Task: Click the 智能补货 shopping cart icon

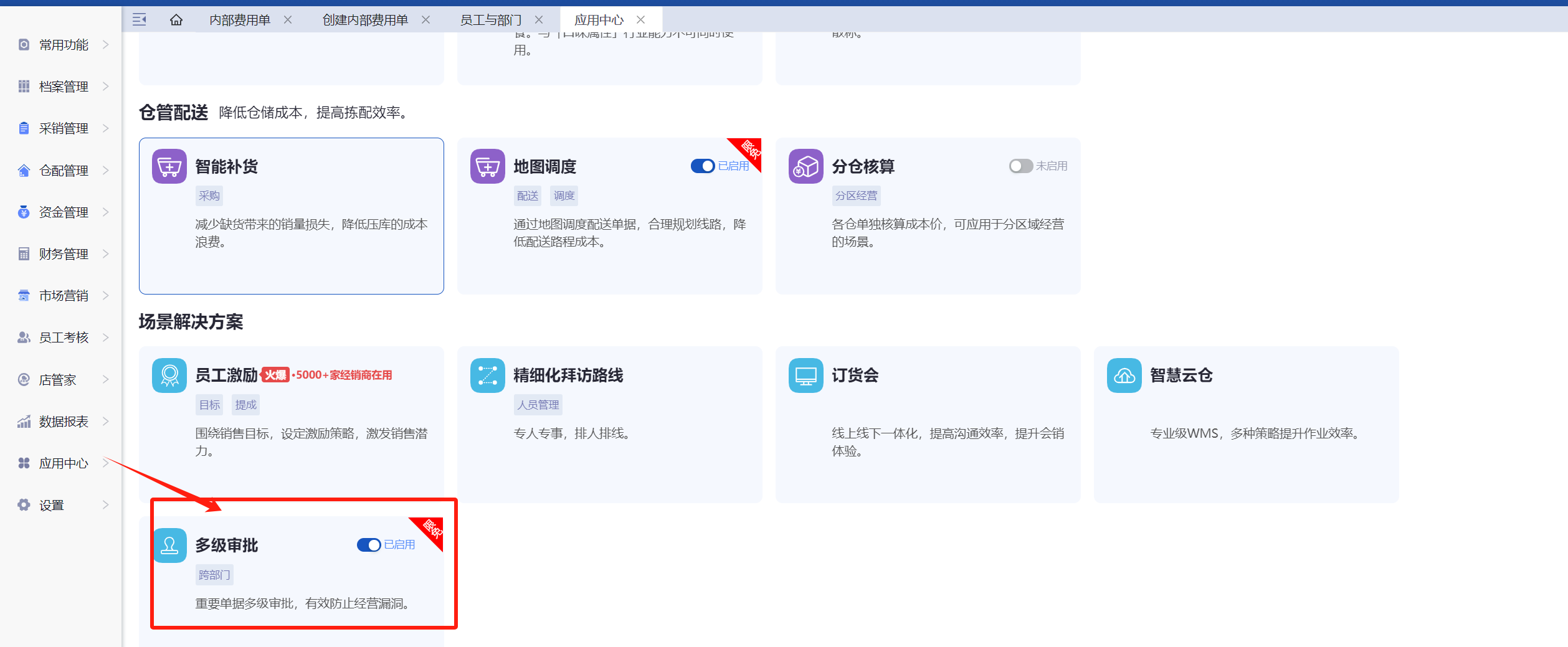Action: (x=169, y=166)
